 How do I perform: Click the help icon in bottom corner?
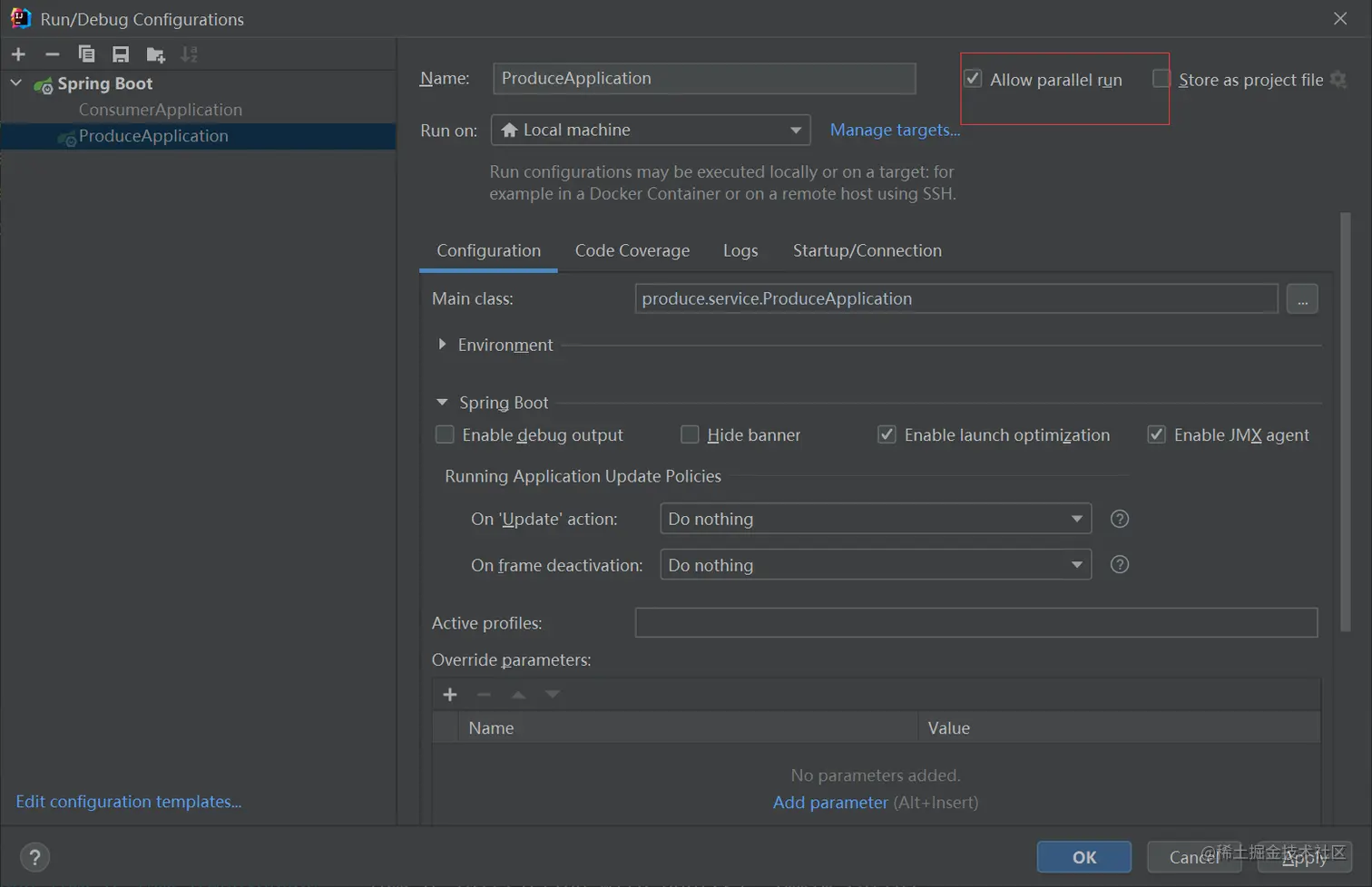click(x=34, y=856)
